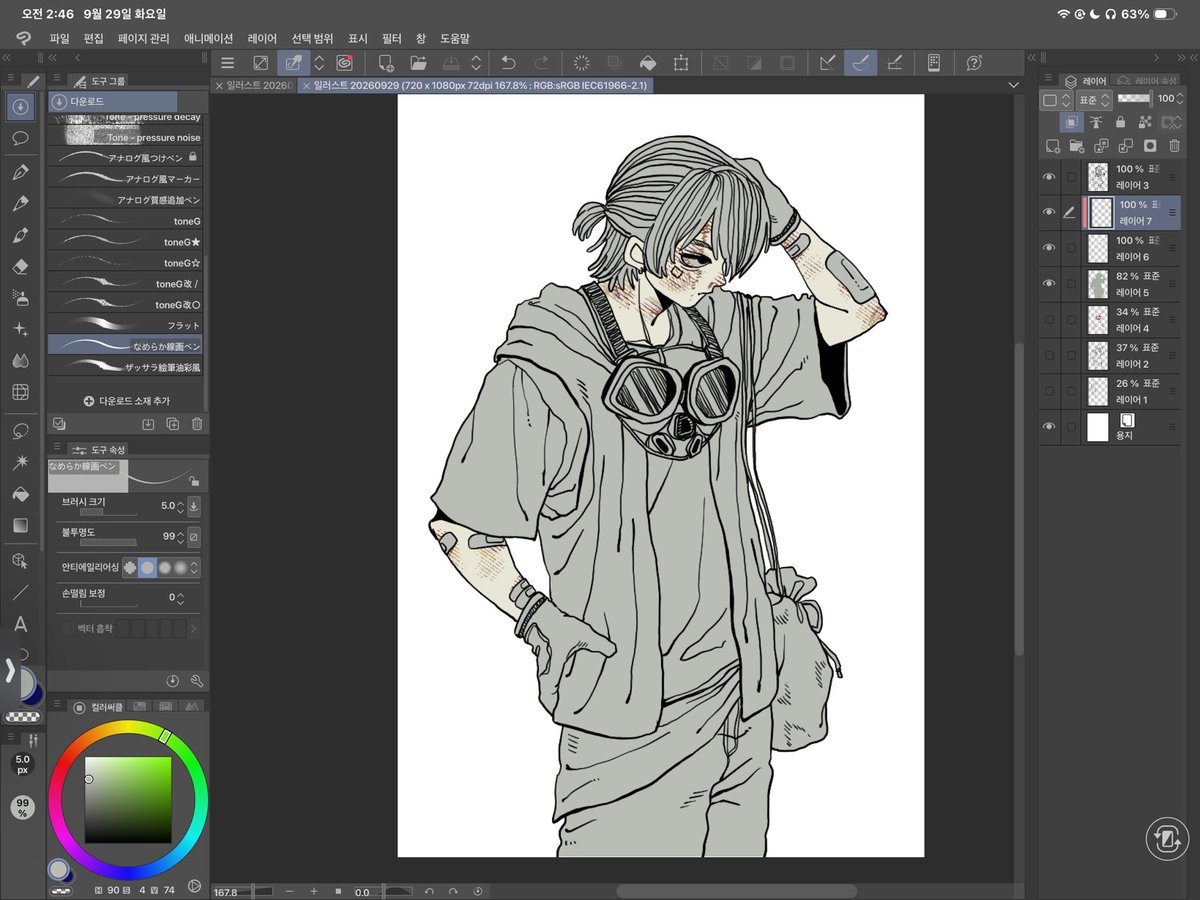The width and height of the screenshot is (1200, 900).
Task: Enable the 벡터 흡착 checkbox
Action: point(68,629)
